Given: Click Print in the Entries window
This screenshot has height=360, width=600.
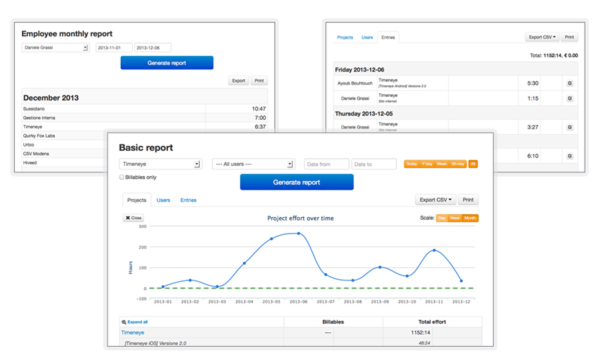Looking at the screenshot, I should pos(569,37).
